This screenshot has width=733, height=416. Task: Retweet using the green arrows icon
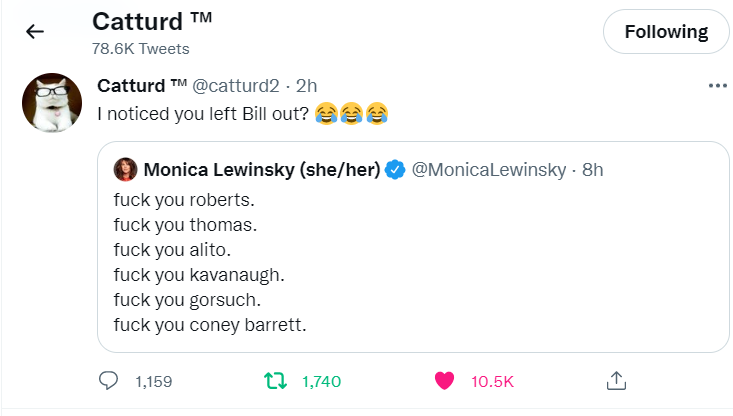270,381
